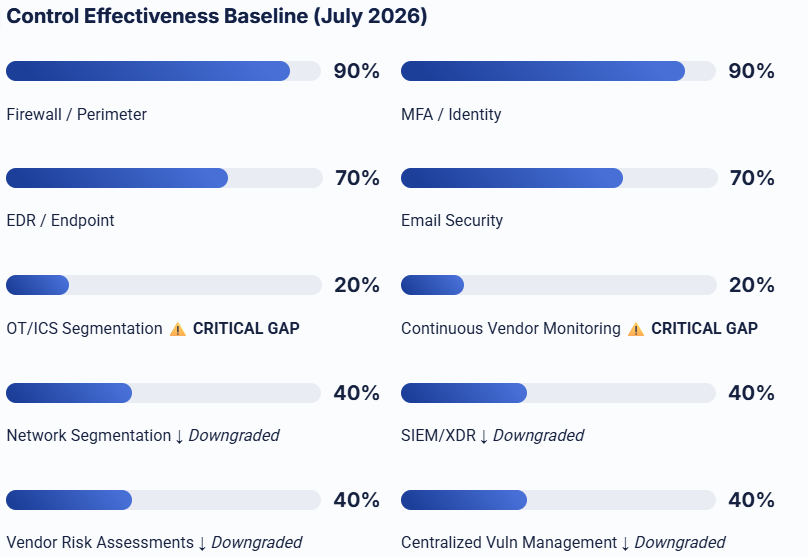Click the 40% value for Network Segmentation
This screenshot has width=808, height=558.
point(357,393)
